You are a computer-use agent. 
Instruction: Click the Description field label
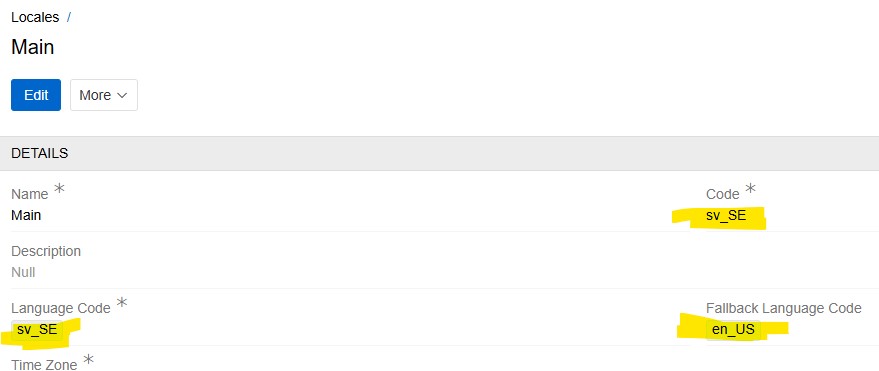pyautogui.click(x=46, y=251)
